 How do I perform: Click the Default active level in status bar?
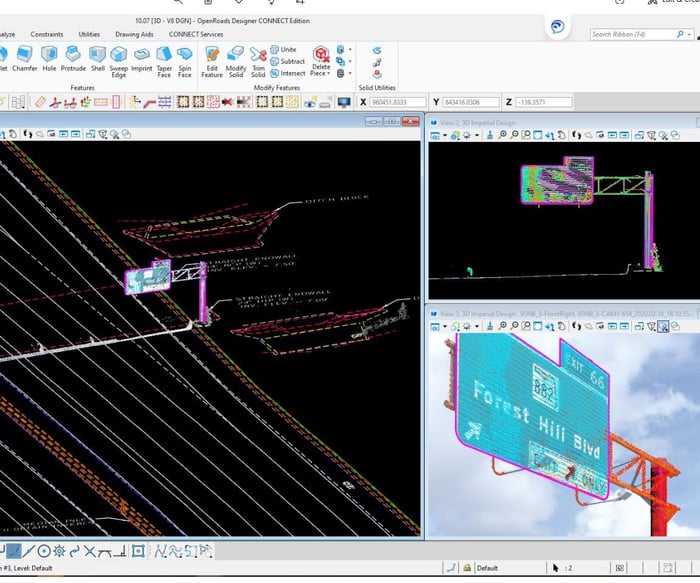pyautogui.click(x=487, y=568)
